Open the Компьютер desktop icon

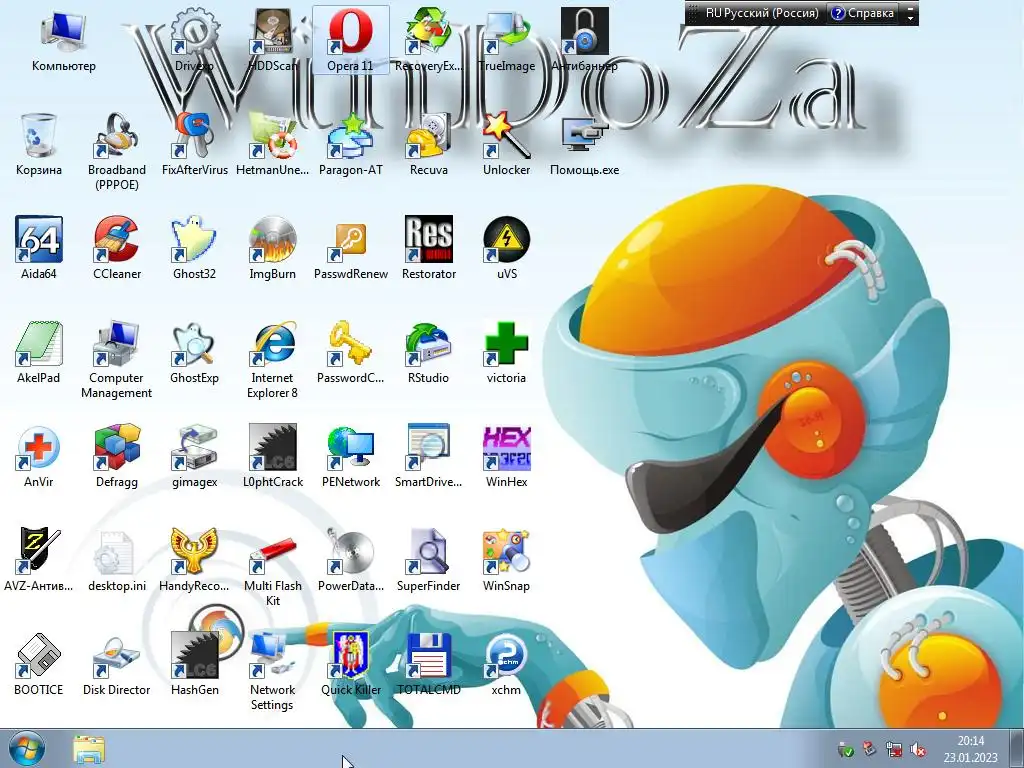tap(63, 40)
